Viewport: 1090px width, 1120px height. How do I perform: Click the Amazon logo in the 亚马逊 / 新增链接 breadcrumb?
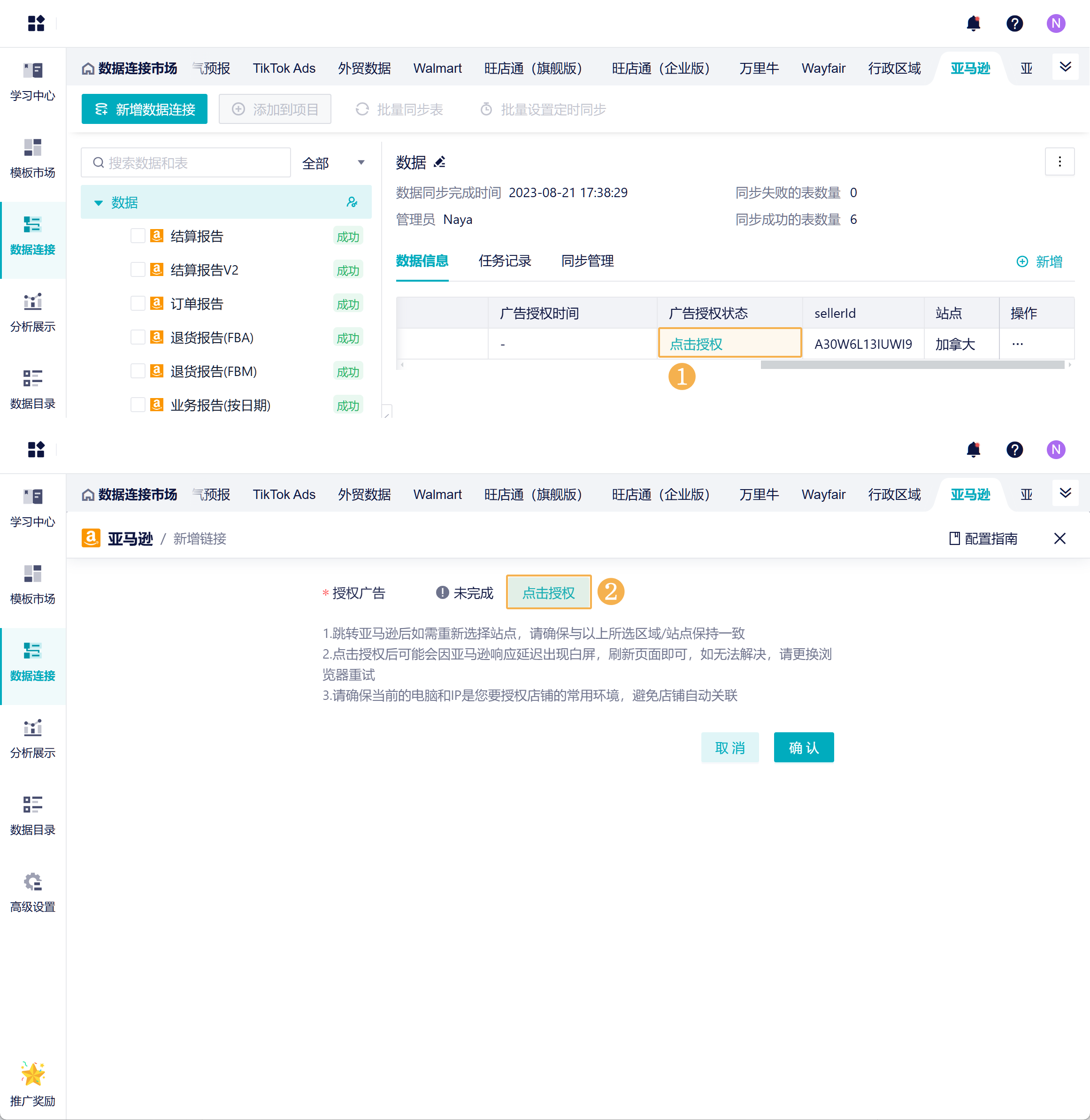pyautogui.click(x=91, y=538)
